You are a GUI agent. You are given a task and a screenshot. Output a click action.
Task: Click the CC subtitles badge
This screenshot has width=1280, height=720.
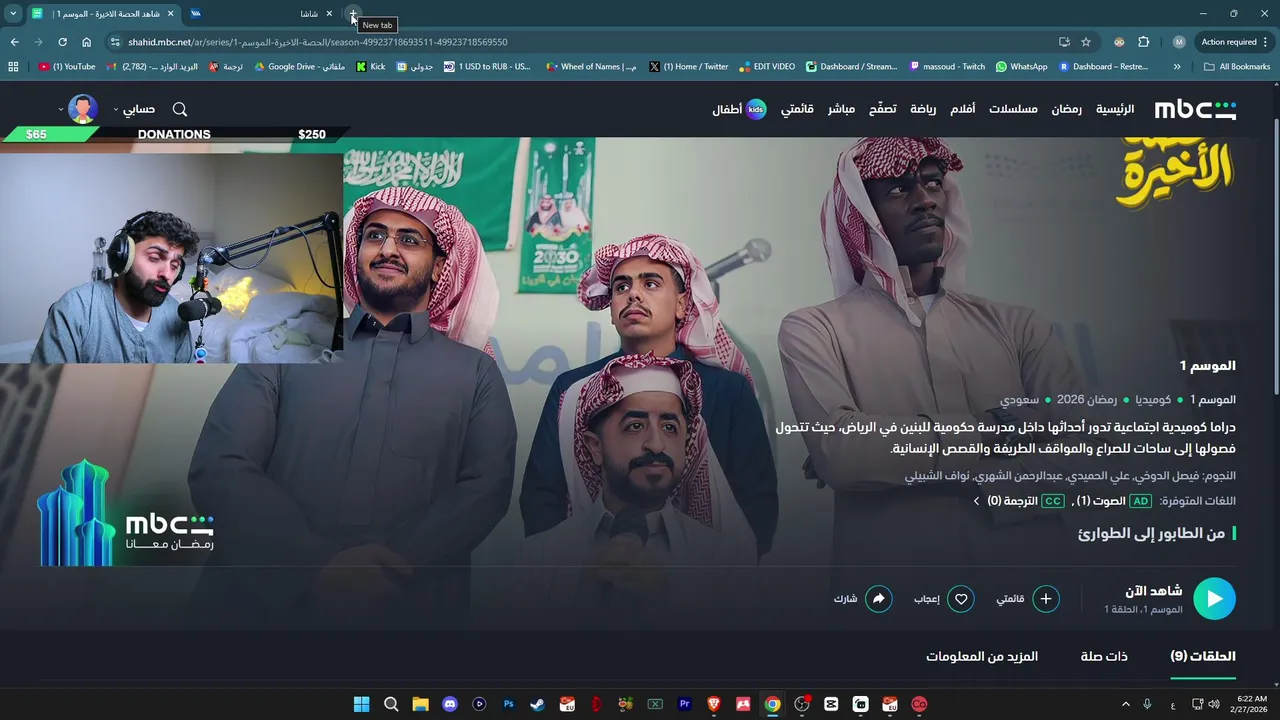pyautogui.click(x=1053, y=501)
